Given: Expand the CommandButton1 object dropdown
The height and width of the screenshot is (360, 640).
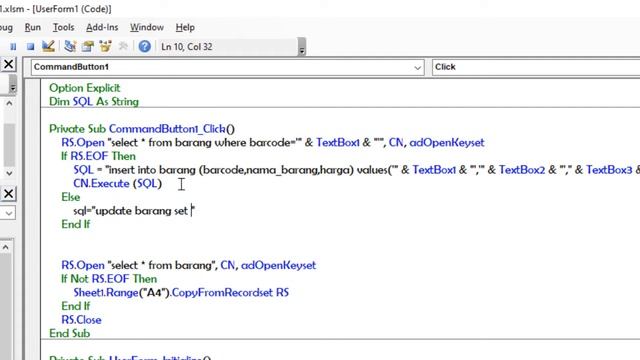Looking at the screenshot, I should [417, 67].
